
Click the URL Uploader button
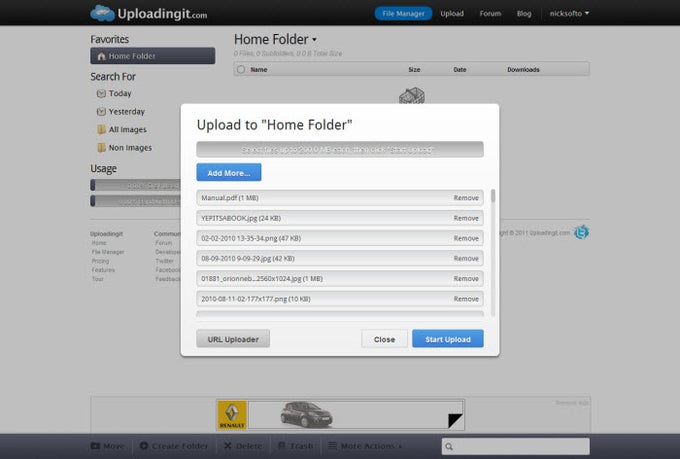coord(233,339)
